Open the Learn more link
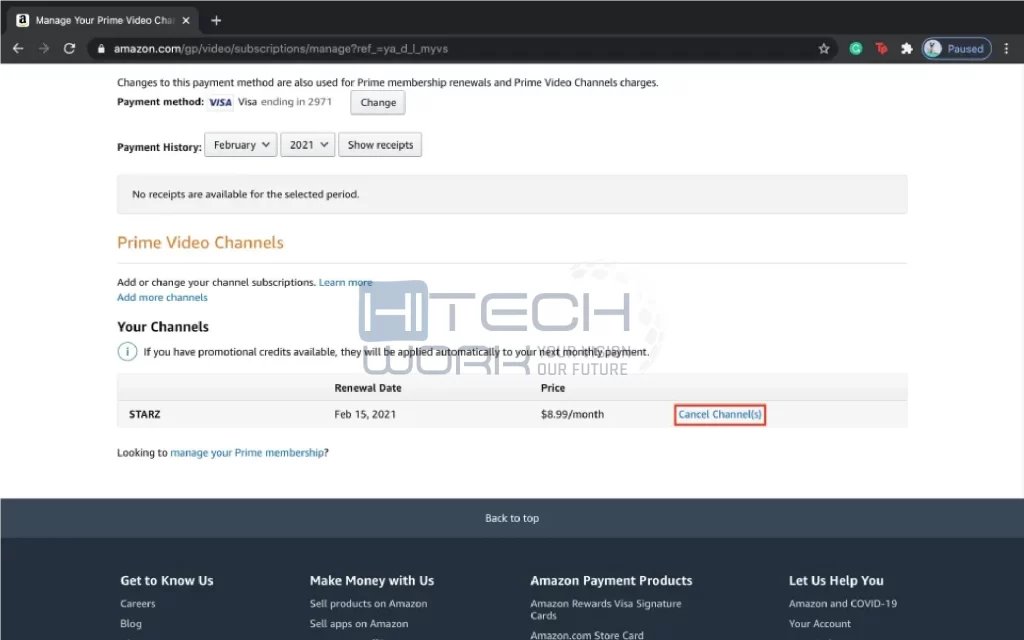This screenshot has width=1024, height=640. point(345,282)
